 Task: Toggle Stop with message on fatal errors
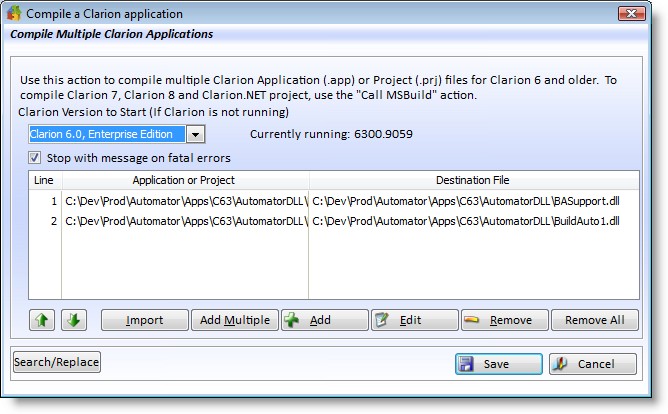35,158
